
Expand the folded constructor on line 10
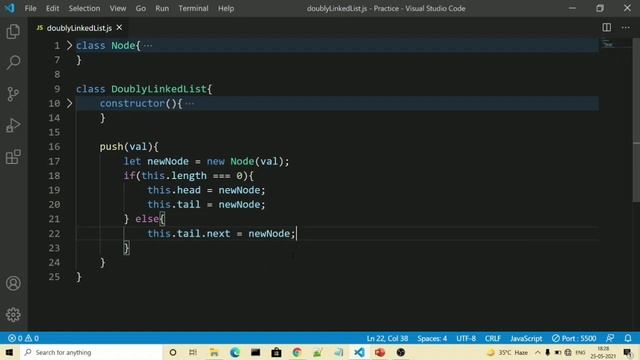click(69, 103)
